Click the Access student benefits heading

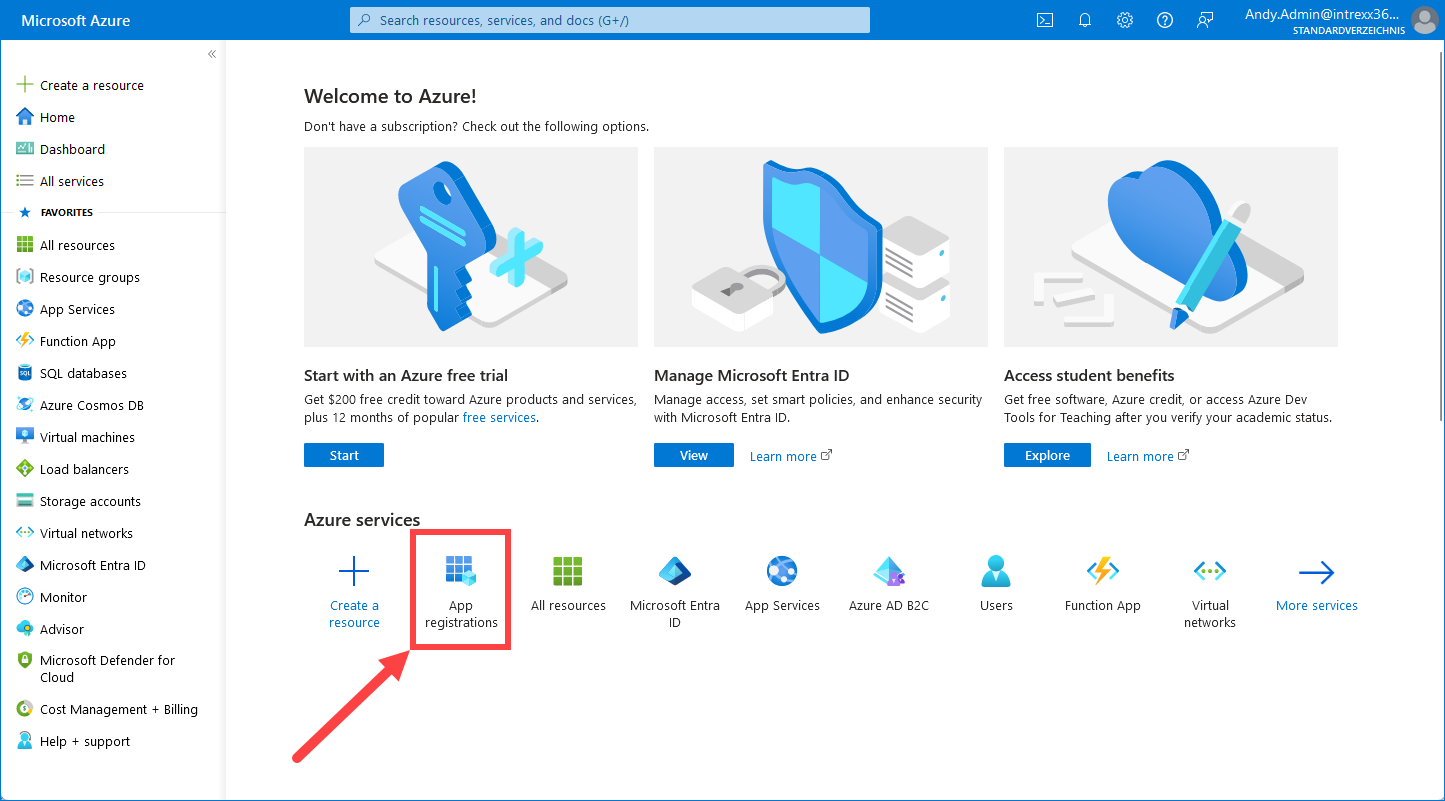1089,376
